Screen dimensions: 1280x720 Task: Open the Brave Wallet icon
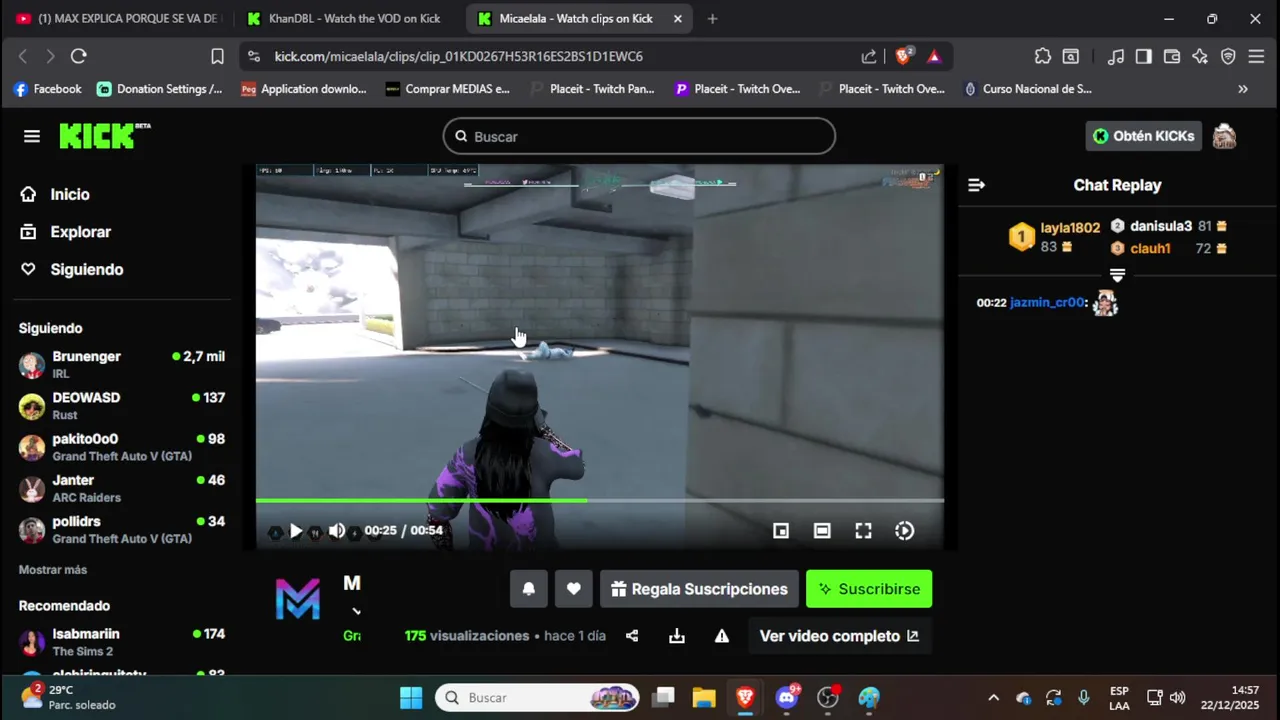[1172, 57]
